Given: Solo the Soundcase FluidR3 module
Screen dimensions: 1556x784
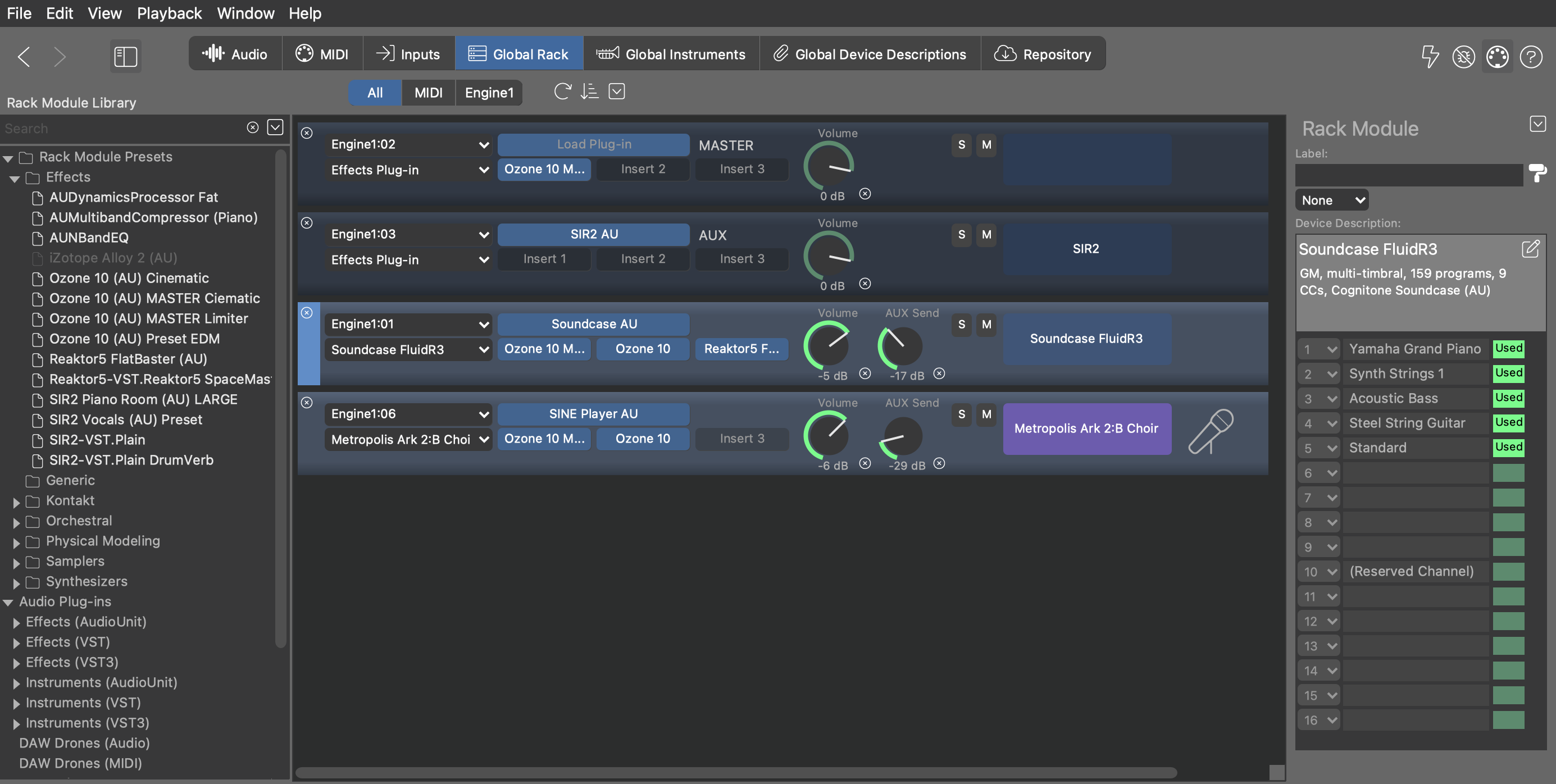Looking at the screenshot, I should click(x=962, y=325).
